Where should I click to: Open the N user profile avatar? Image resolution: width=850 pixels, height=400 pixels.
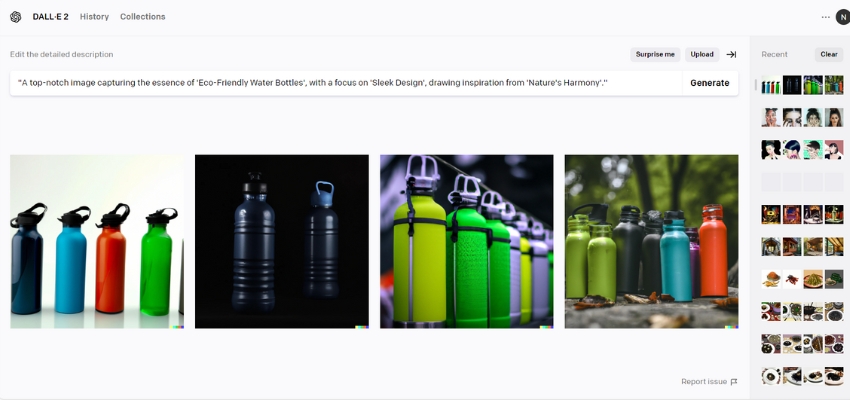point(842,17)
